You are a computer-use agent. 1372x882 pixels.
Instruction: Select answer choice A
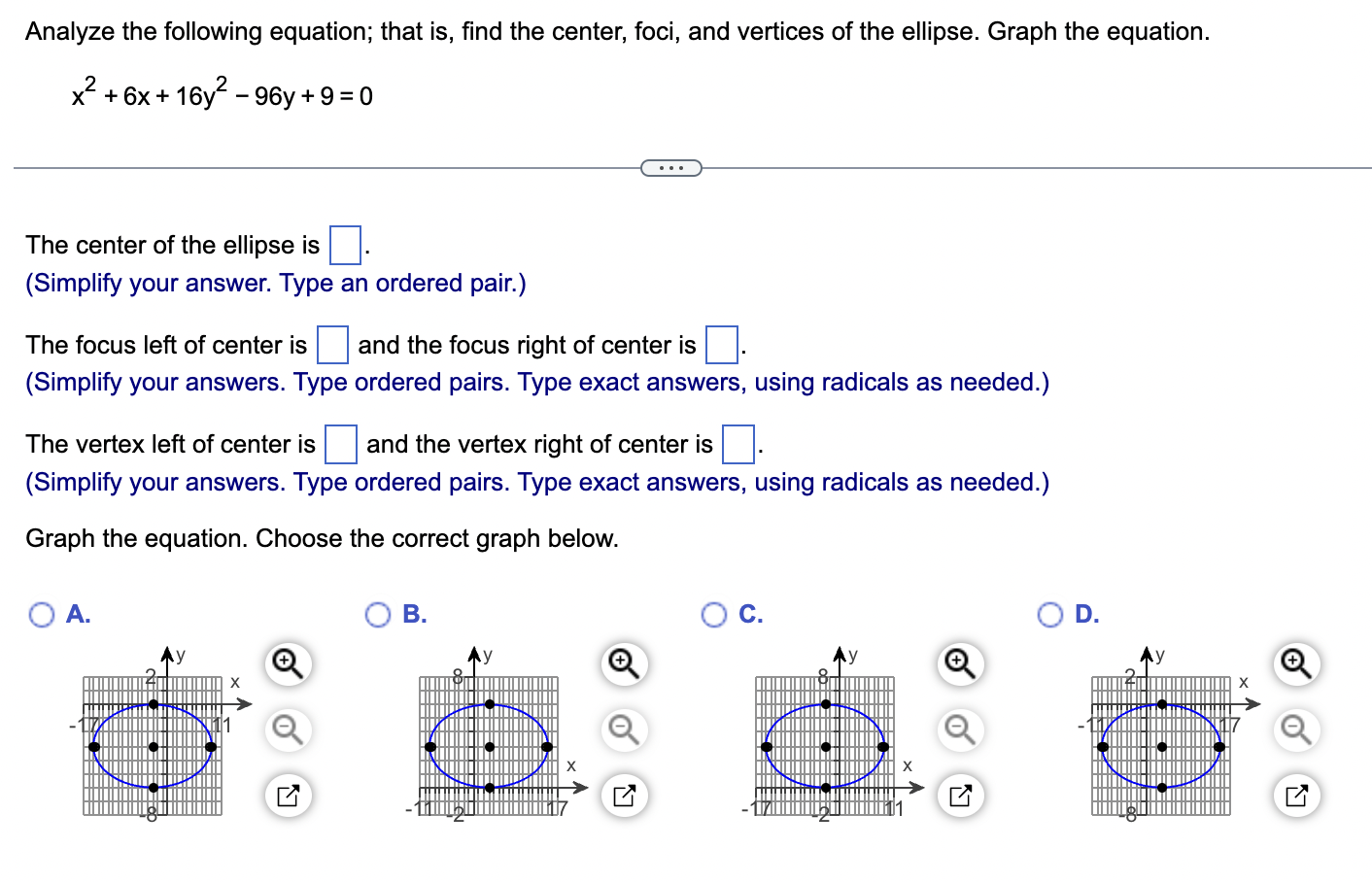41,614
